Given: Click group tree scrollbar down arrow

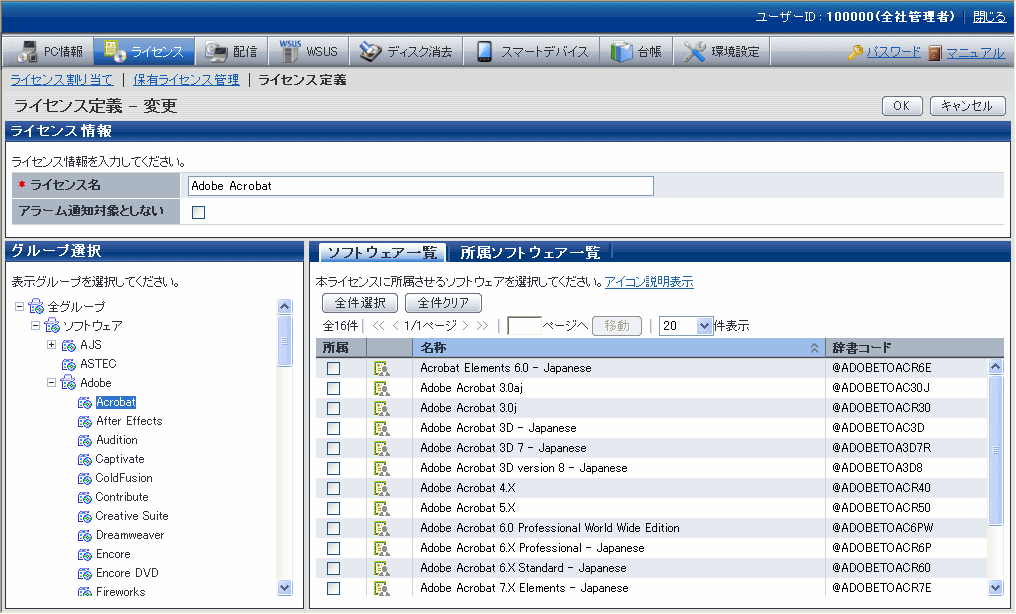Looking at the screenshot, I should tap(284, 587).
